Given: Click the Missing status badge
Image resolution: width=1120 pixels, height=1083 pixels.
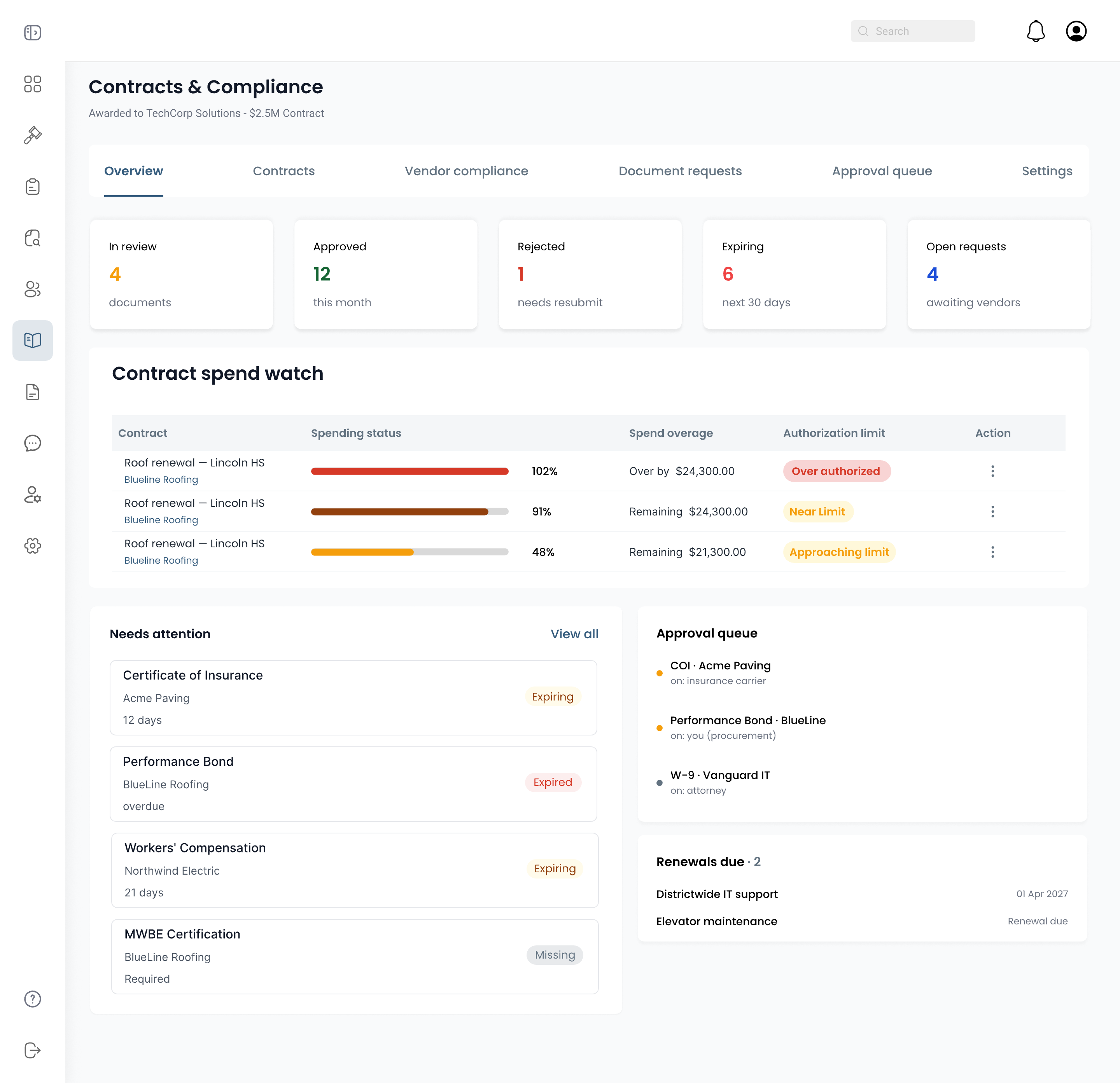Looking at the screenshot, I should [555, 955].
